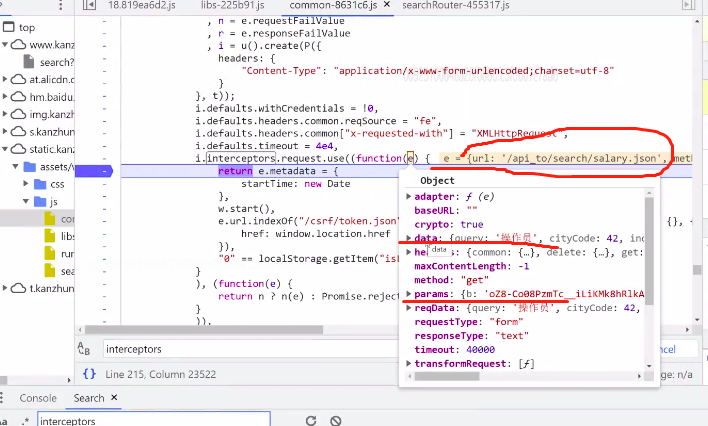Expand the params property in object popup

click(x=409, y=294)
